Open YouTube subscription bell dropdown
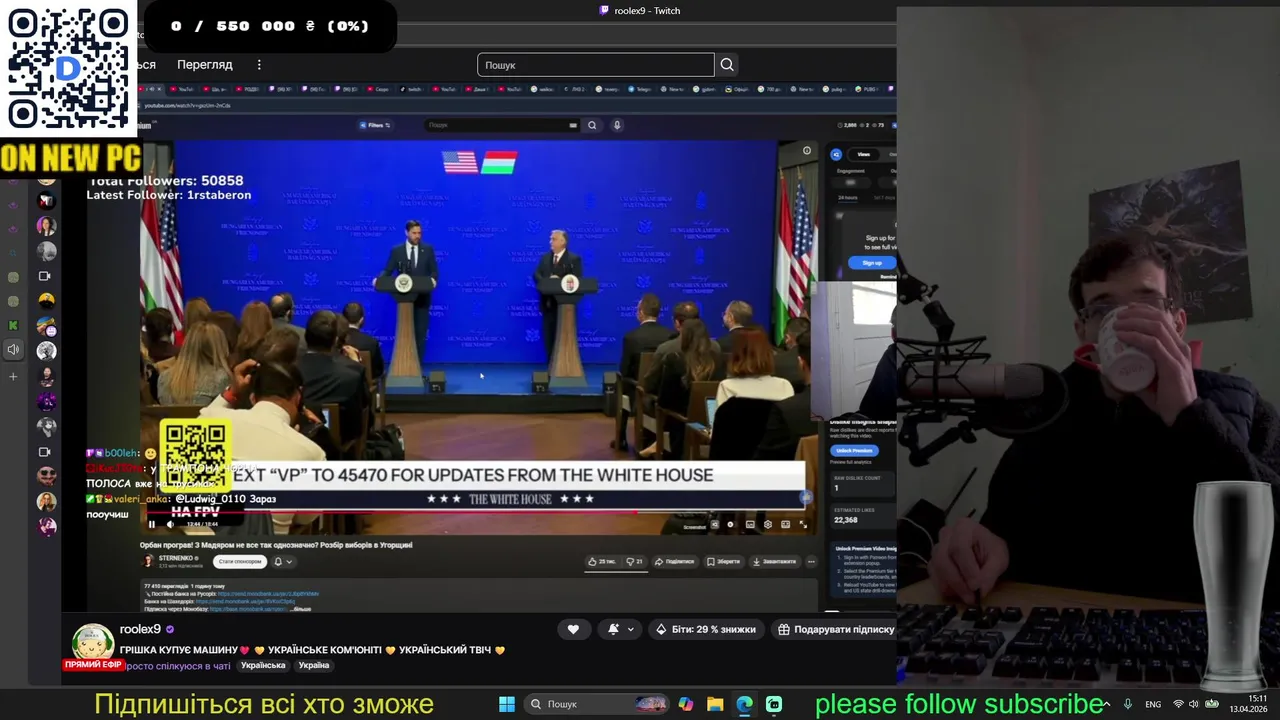The image size is (1280, 720). pos(284,561)
